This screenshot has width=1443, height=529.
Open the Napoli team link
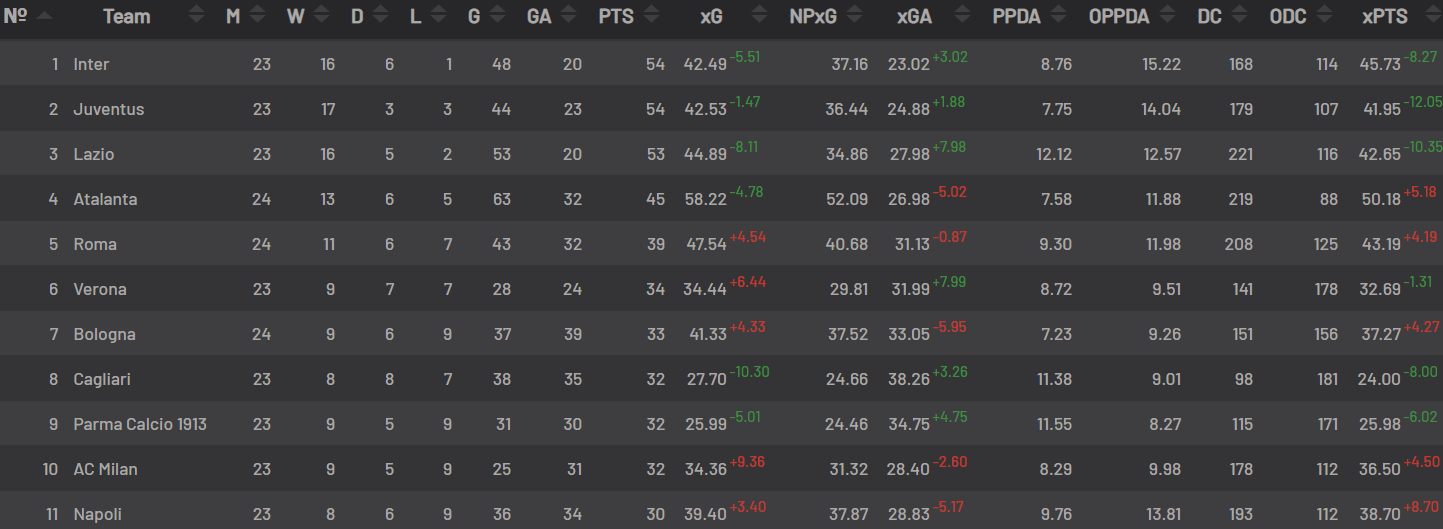(x=97, y=514)
